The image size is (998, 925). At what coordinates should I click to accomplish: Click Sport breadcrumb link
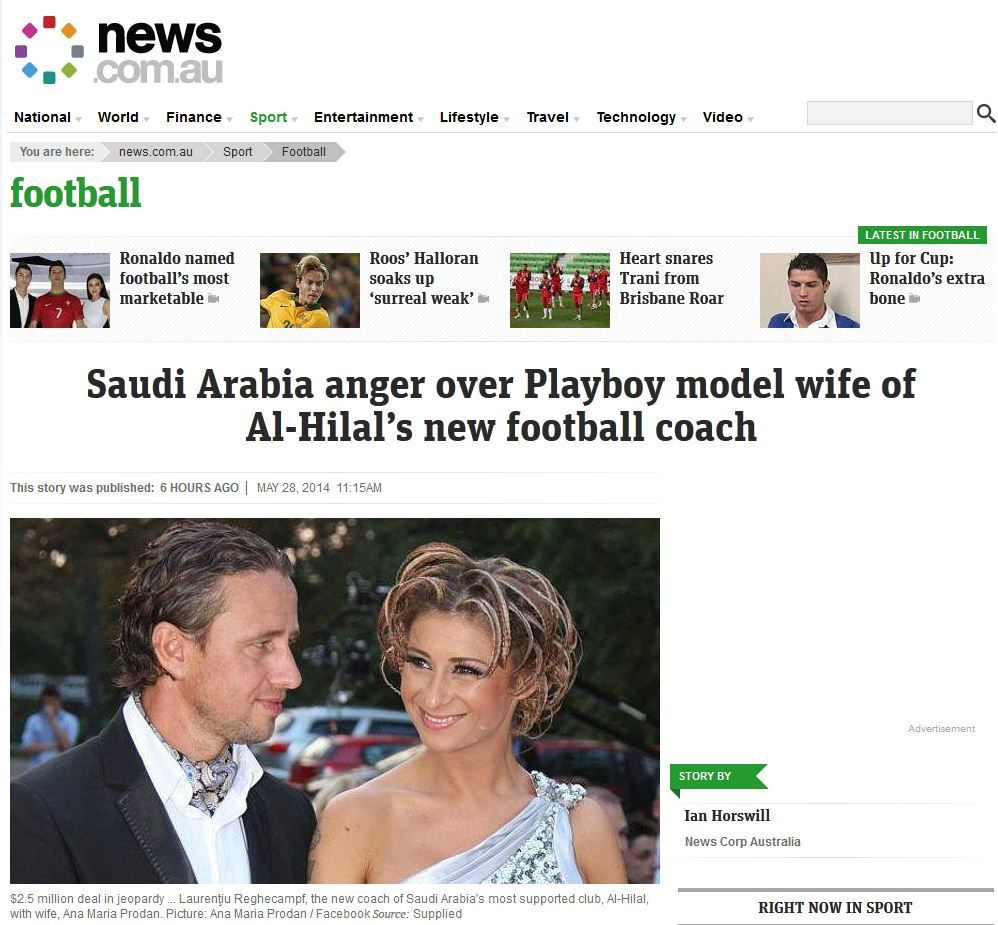tap(237, 152)
